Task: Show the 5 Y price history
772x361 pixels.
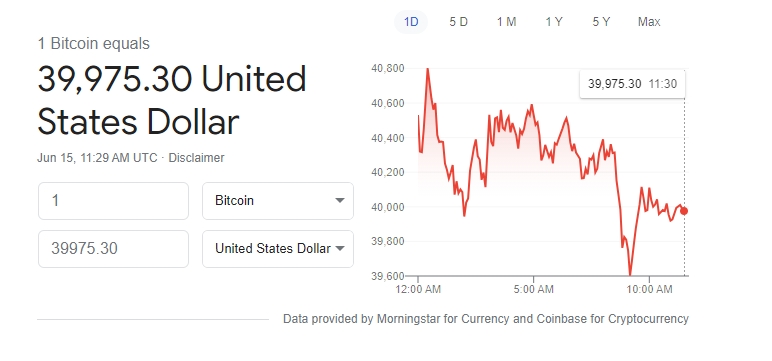Action: pos(601,22)
